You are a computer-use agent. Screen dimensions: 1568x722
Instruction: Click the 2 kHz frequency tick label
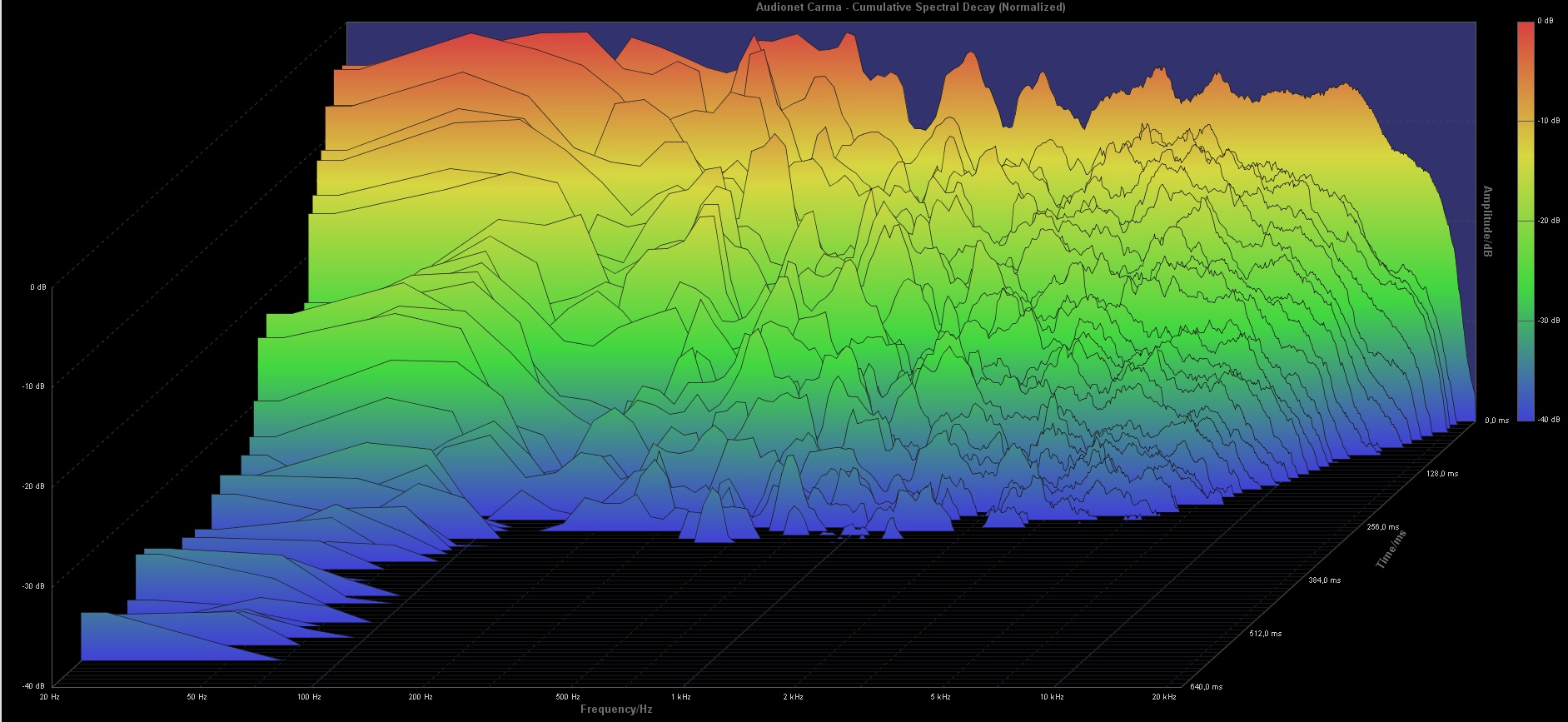pos(793,697)
